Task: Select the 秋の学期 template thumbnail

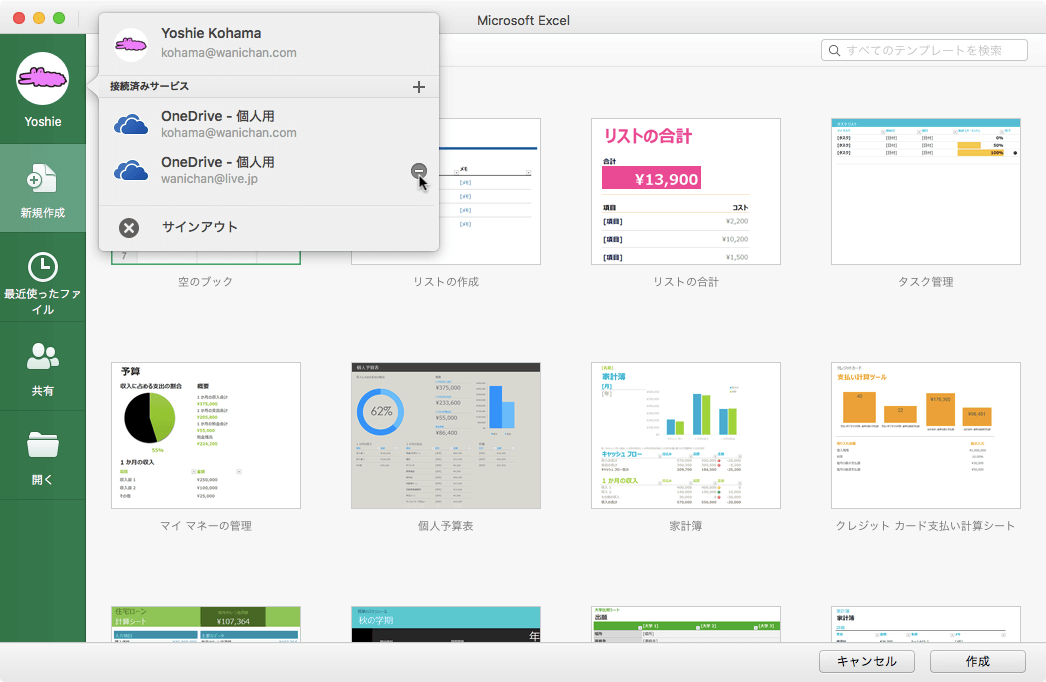Action: point(446,624)
